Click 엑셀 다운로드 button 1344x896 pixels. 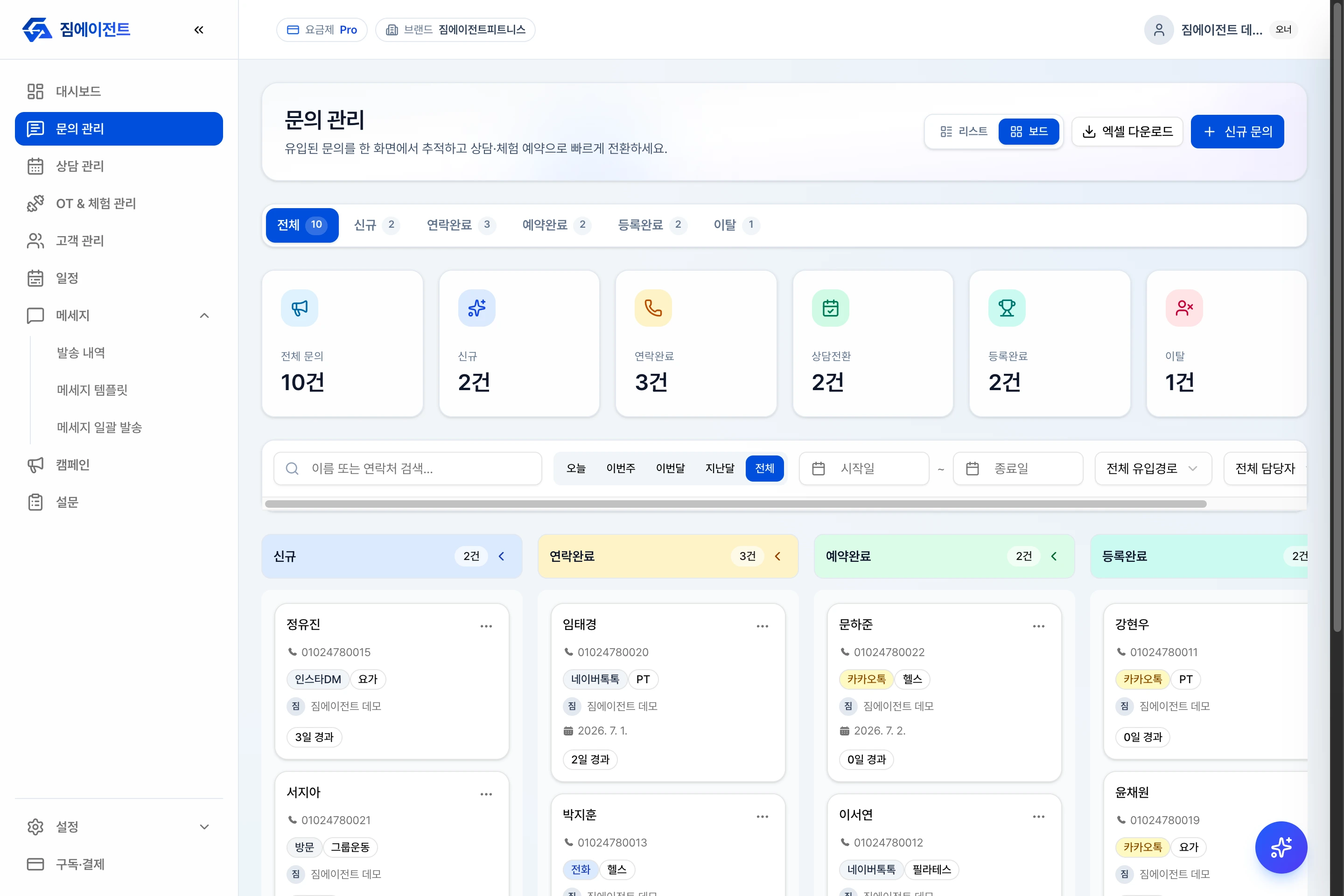1127,132
